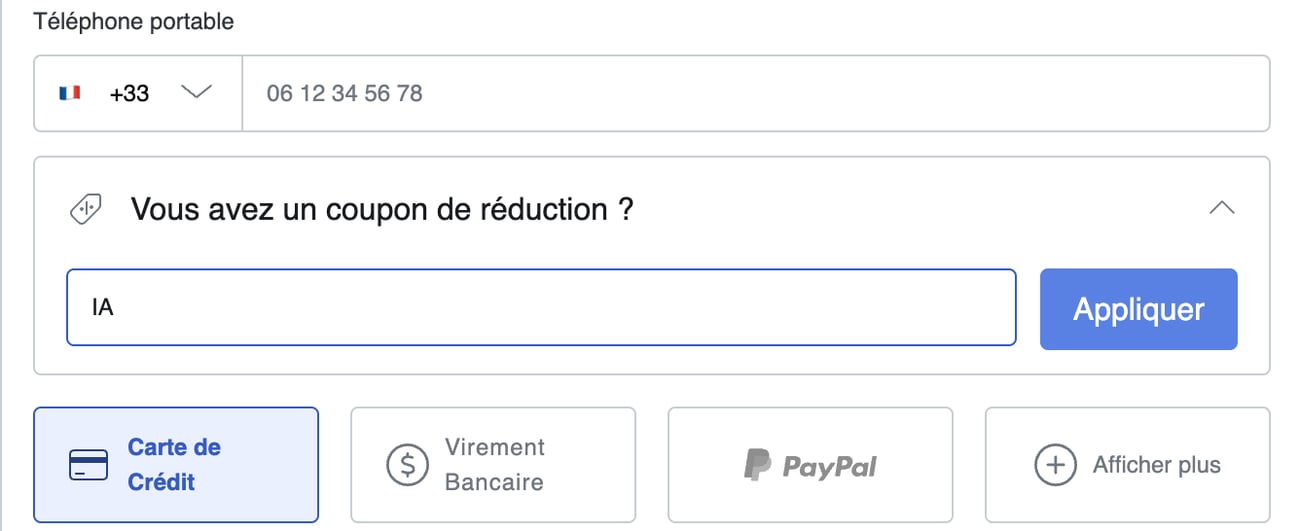Click the French flag icon
This screenshot has height=531, width=1300.
[x=69, y=94]
